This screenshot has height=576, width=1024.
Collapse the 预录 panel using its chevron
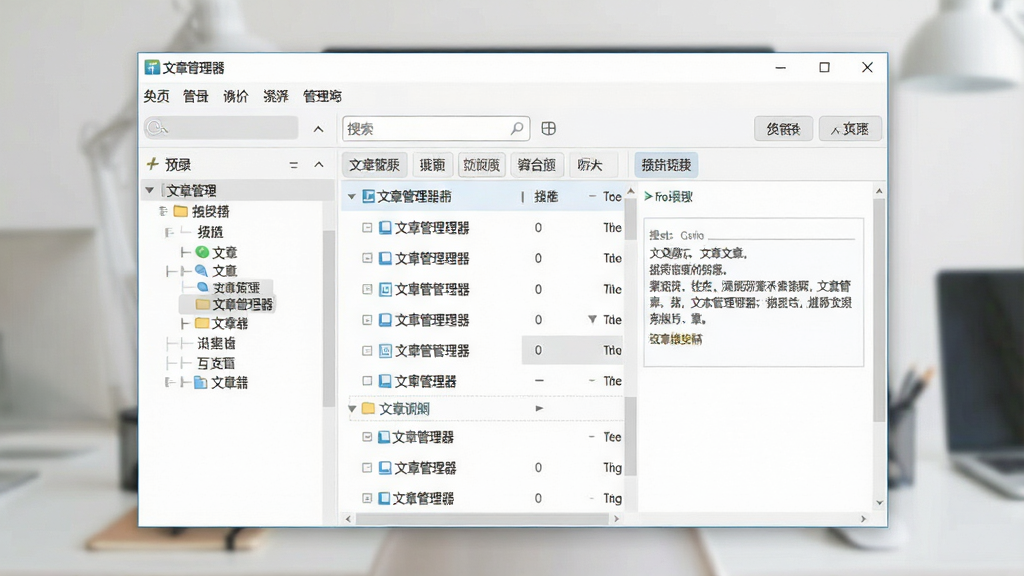319,165
